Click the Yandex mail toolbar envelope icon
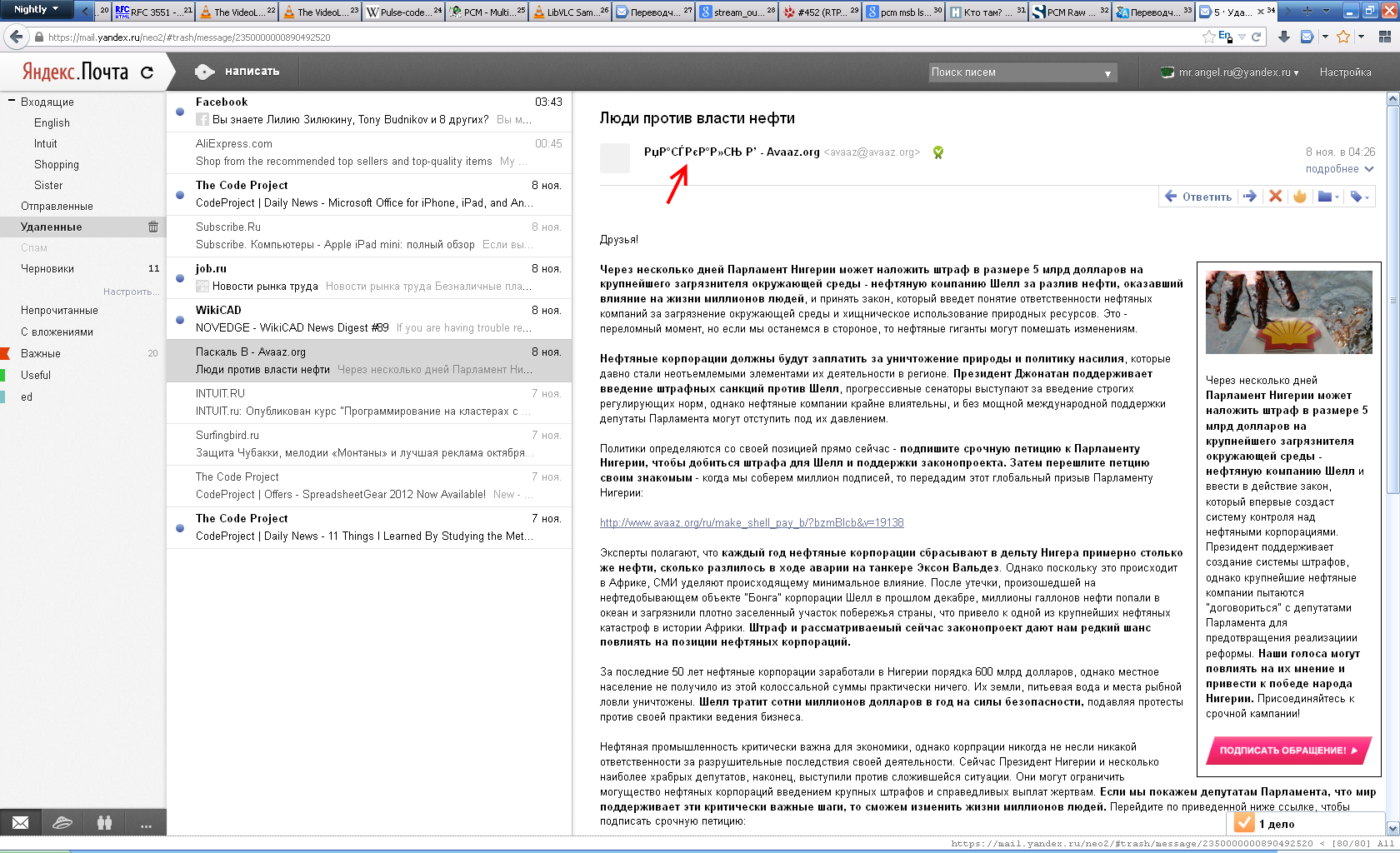The width and height of the screenshot is (1400, 853). click(x=1307, y=37)
